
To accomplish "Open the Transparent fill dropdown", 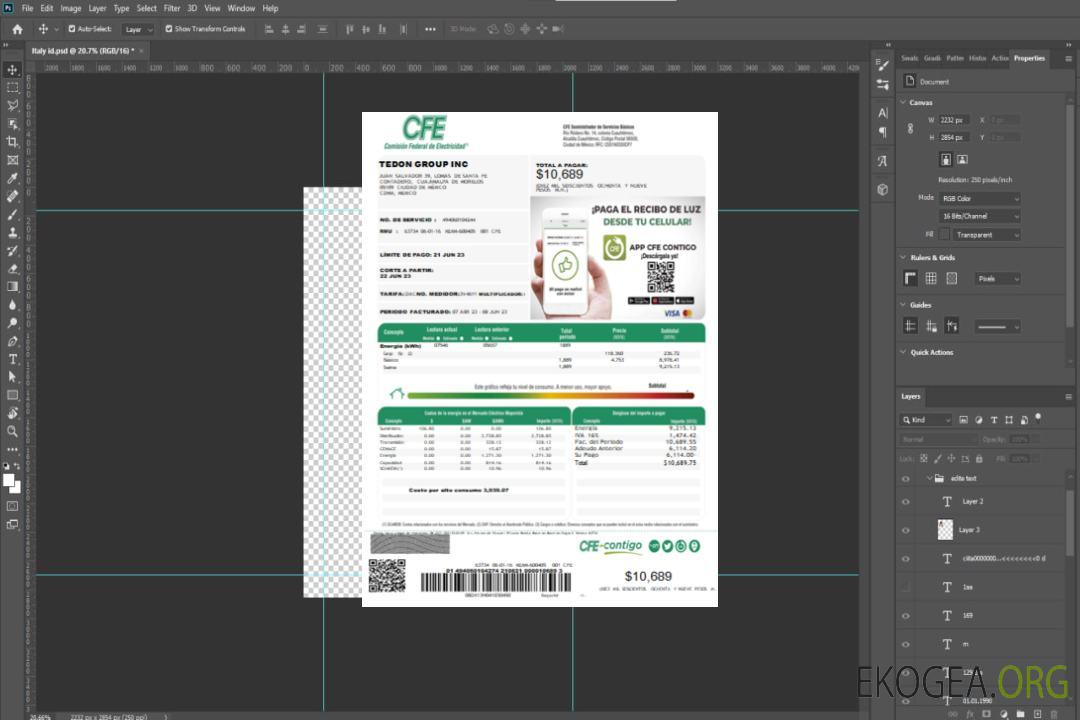I will coord(986,235).
